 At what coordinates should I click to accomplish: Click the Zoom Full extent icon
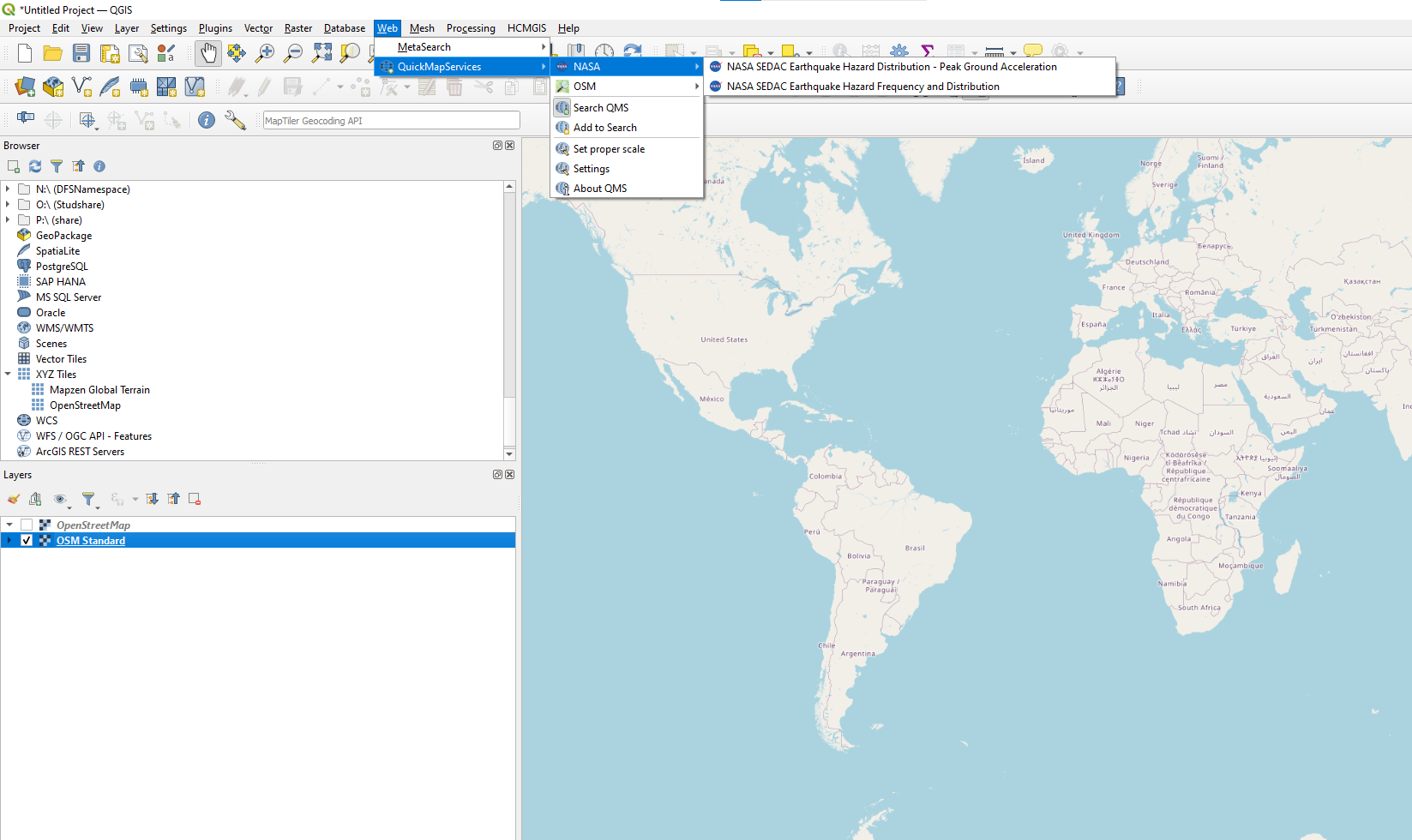click(321, 53)
